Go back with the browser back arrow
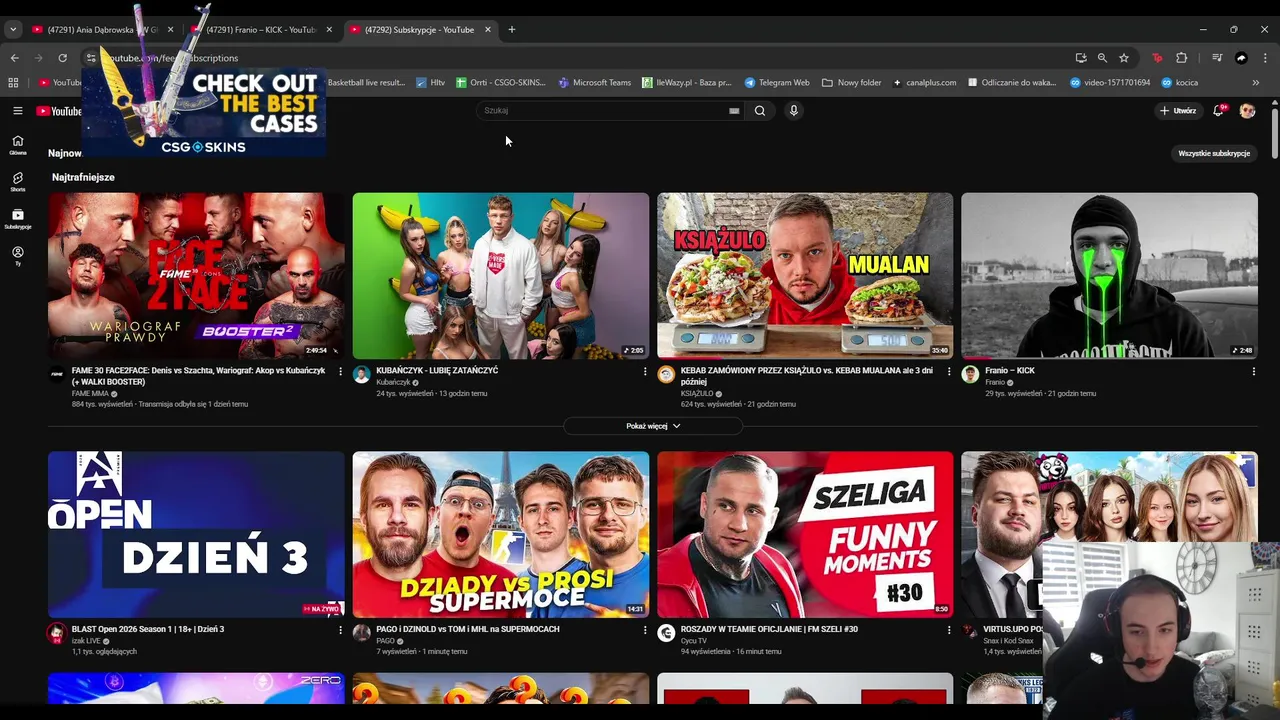The height and width of the screenshot is (720, 1280). pos(14,58)
